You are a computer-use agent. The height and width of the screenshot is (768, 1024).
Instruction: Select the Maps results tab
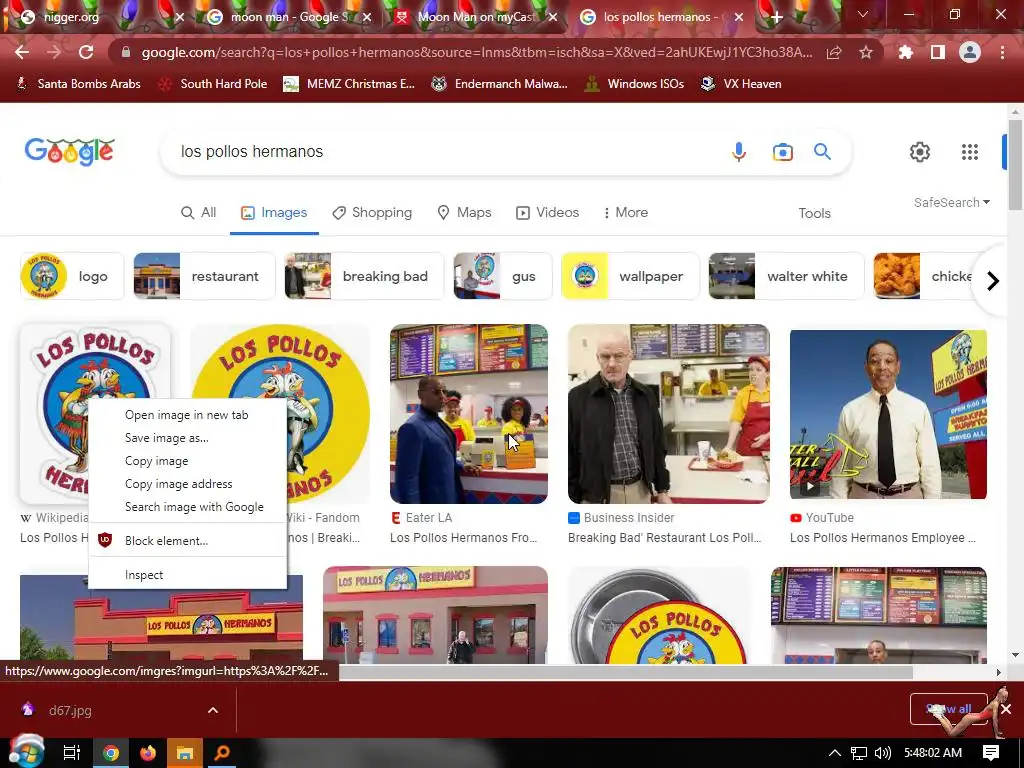click(464, 212)
